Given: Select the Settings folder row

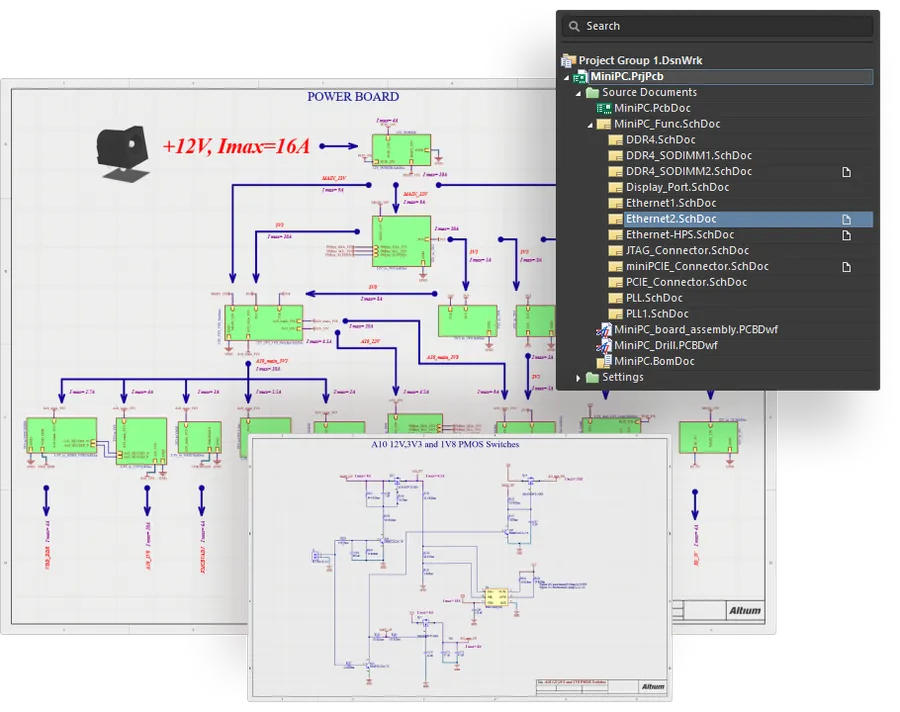Looking at the screenshot, I should coord(623,377).
